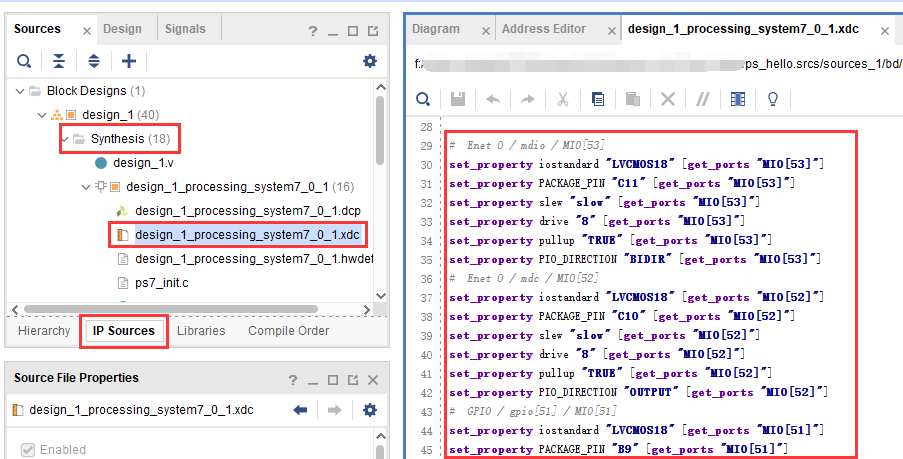Expand all sources with expand icon

[93, 61]
